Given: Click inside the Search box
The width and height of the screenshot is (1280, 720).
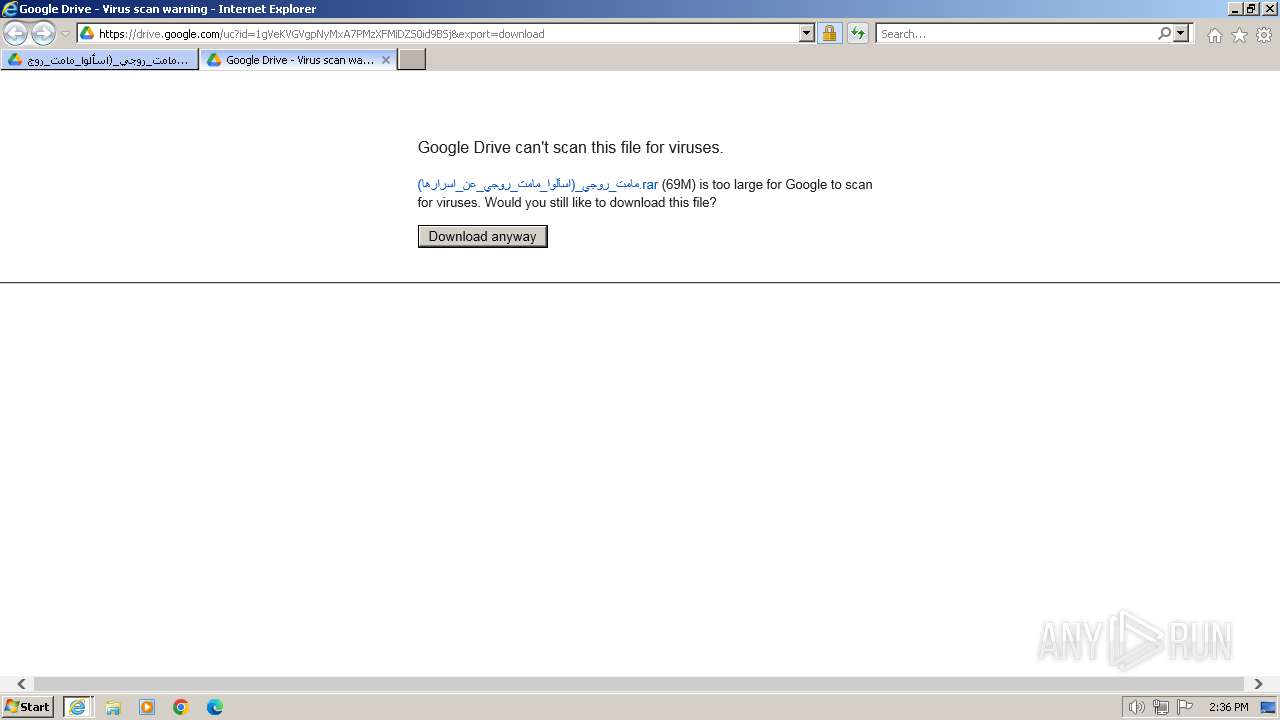Looking at the screenshot, I should click(x=1016, y=33).
